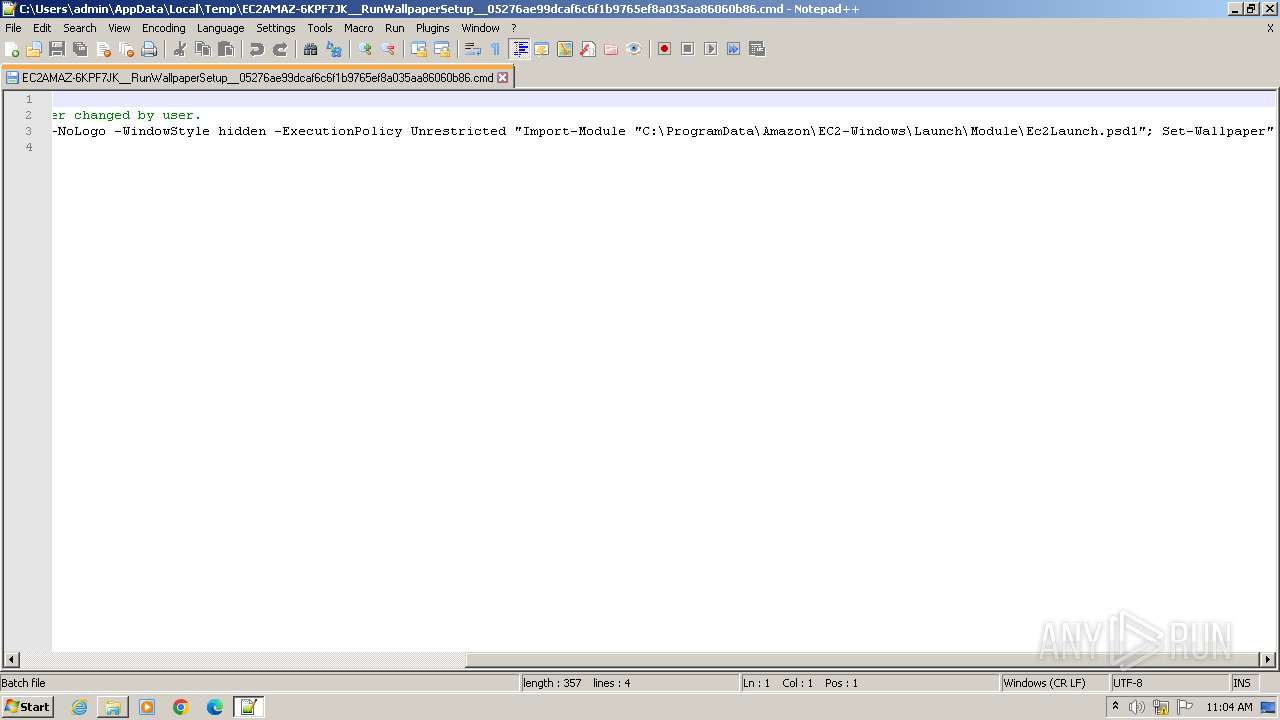Open the ? help menu
Screen dimensions: 1280x720
pyautogui.click(x=514, y=28)
